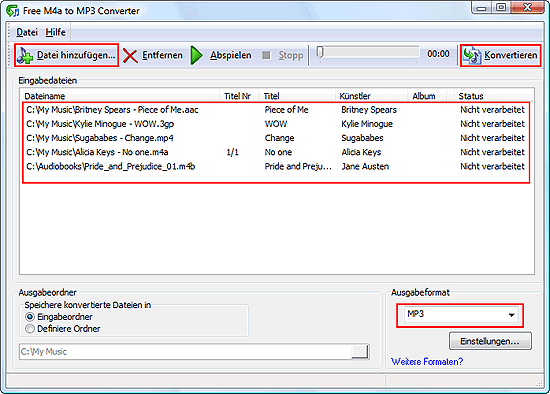Viewport: 550px width, 394px height.
Task: Follow the Weitere Formaten? link
Action: tap(427, 362)
